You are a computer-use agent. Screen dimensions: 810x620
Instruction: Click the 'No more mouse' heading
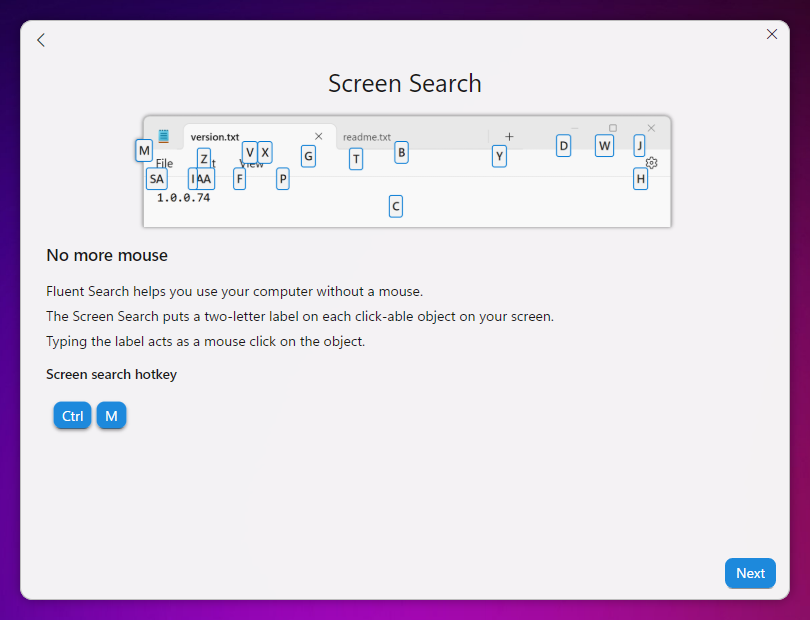coord(107,255)
